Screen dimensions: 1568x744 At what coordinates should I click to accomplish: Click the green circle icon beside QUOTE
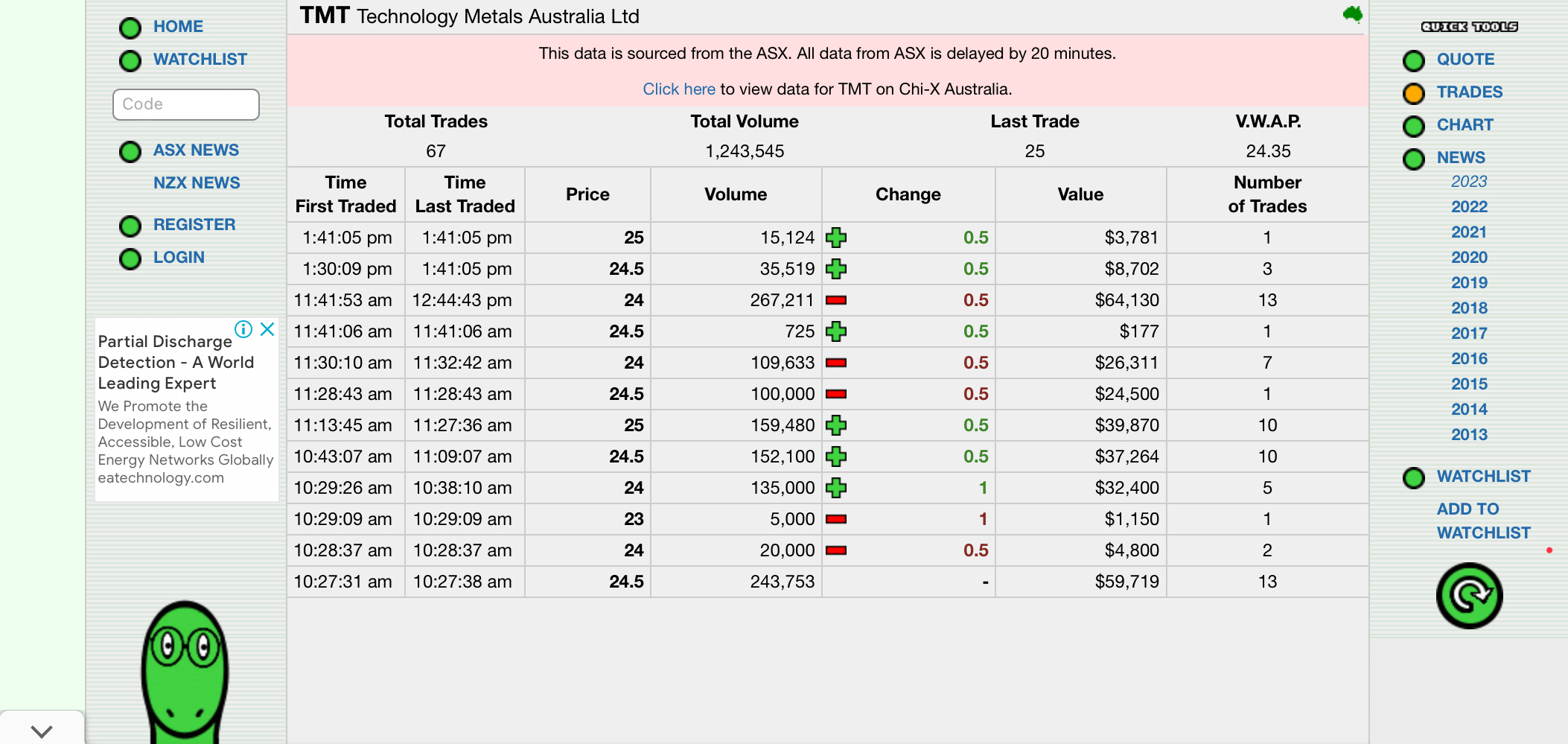(1413, 61)
